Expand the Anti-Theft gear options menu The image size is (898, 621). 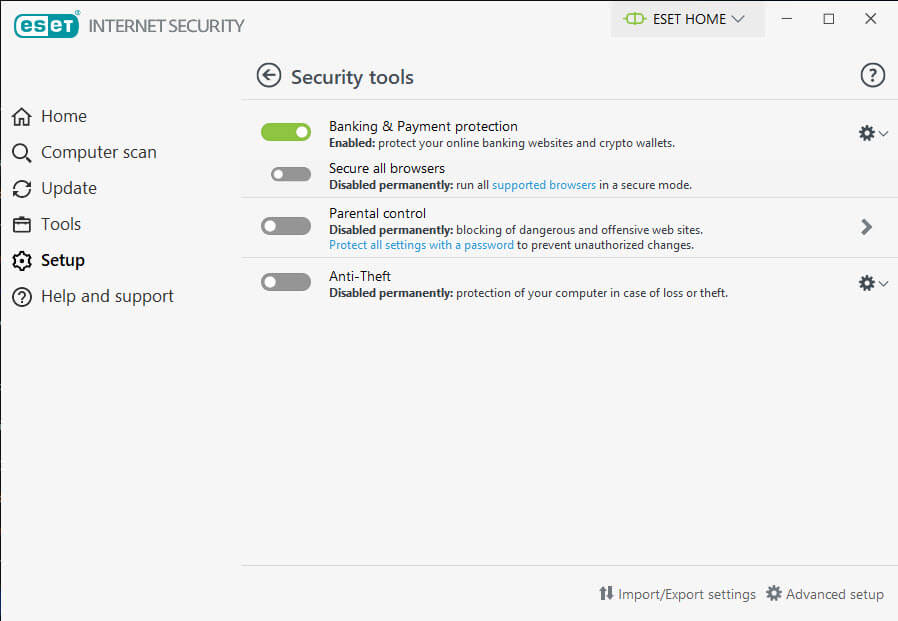click(x=873, y=283)
